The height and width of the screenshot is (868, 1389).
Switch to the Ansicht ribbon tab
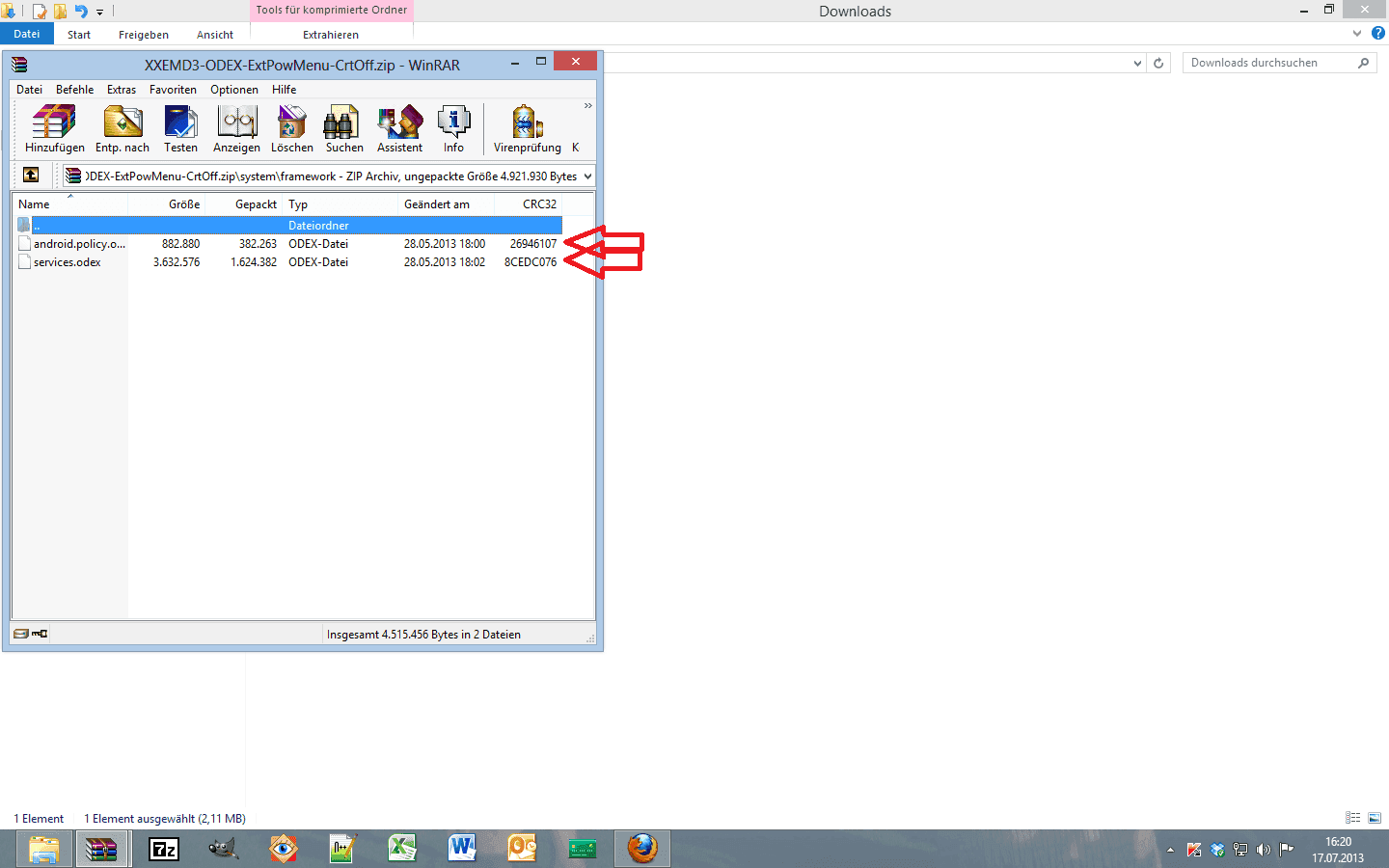215,35
